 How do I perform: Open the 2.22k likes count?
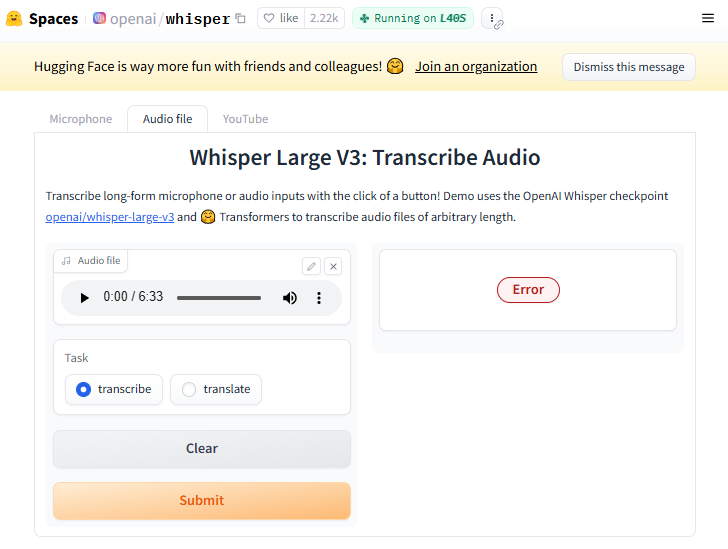pyautogui.click(x=324, y=18)
